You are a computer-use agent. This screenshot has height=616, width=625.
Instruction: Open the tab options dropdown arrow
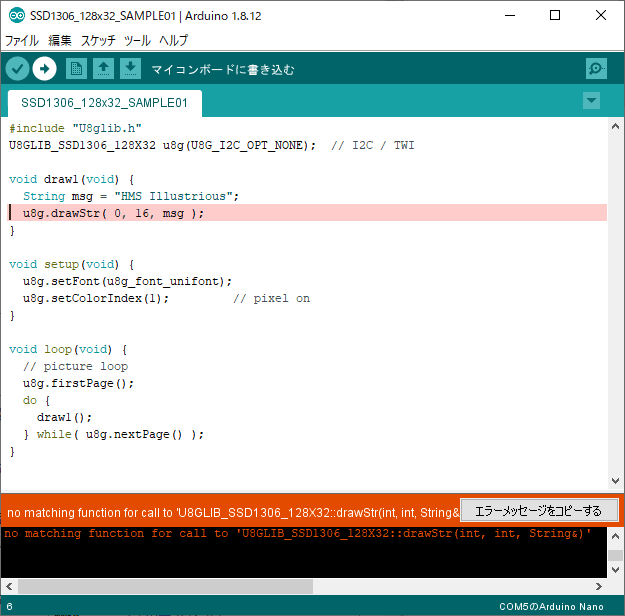coord(592,100)
